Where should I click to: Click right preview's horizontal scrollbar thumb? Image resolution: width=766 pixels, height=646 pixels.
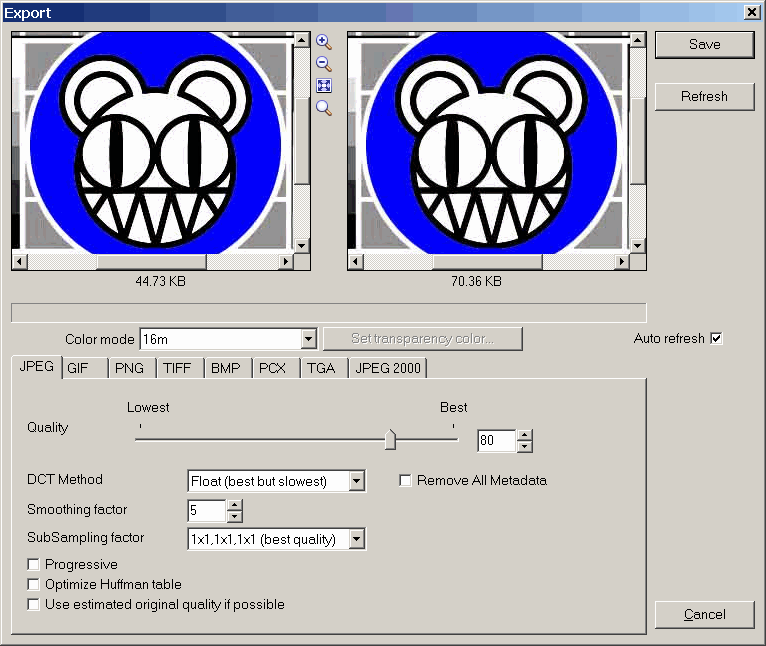click(488, 261)
